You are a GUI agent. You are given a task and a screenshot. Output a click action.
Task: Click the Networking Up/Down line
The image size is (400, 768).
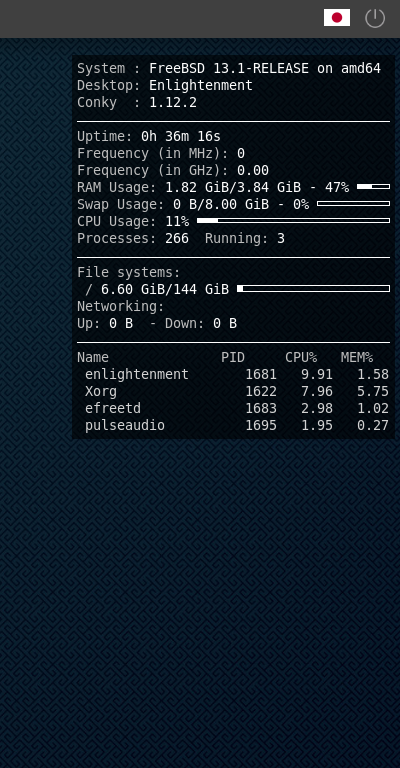pos(157,324)
